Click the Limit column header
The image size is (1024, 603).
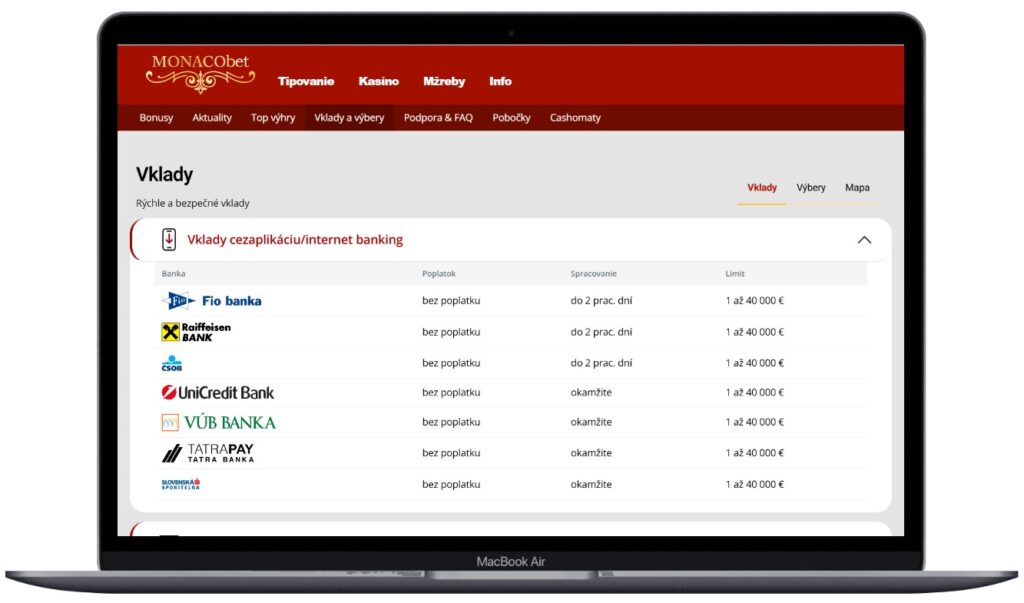point(735,274)
